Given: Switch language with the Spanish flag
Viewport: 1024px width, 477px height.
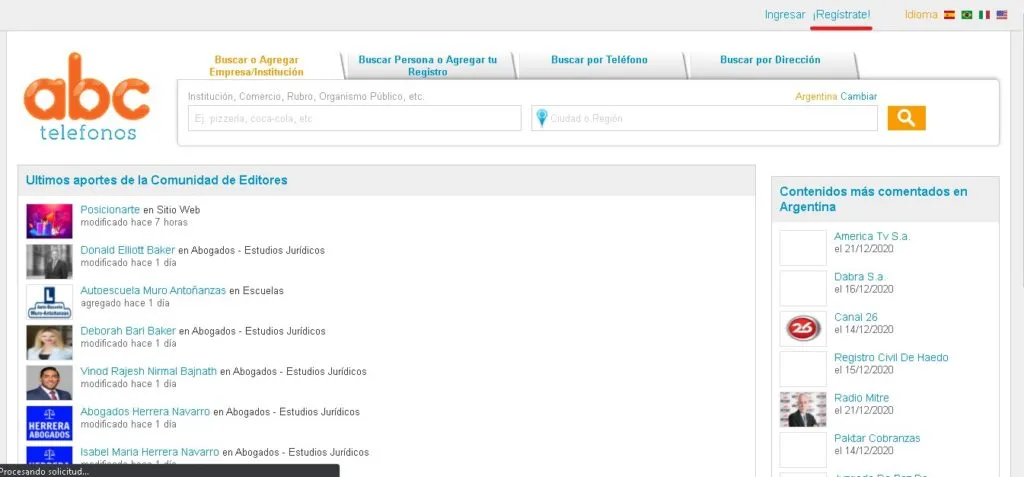Looking at the screenshot, I should tap(948, 15).
